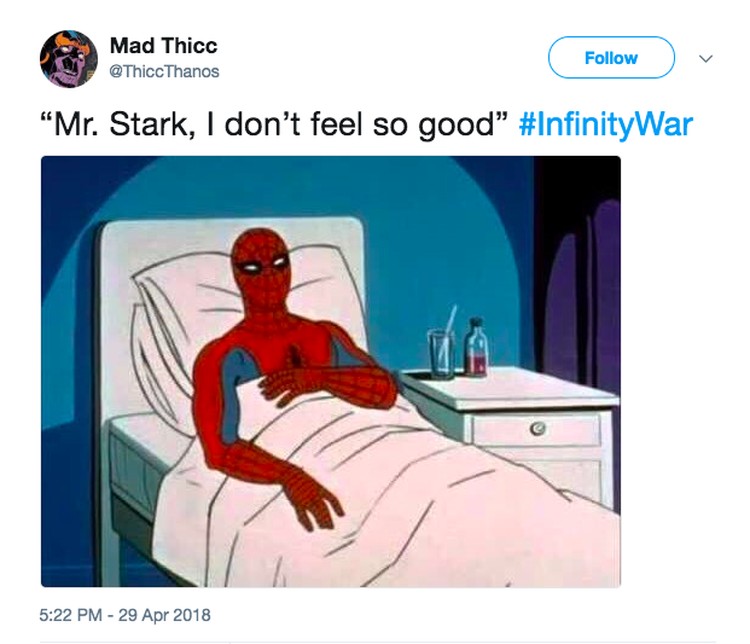The width and height of the screenshot is (750, 644).
Task: Click the nightstand drawer knob
Action: pyautogui.click(x=538, y=428)
